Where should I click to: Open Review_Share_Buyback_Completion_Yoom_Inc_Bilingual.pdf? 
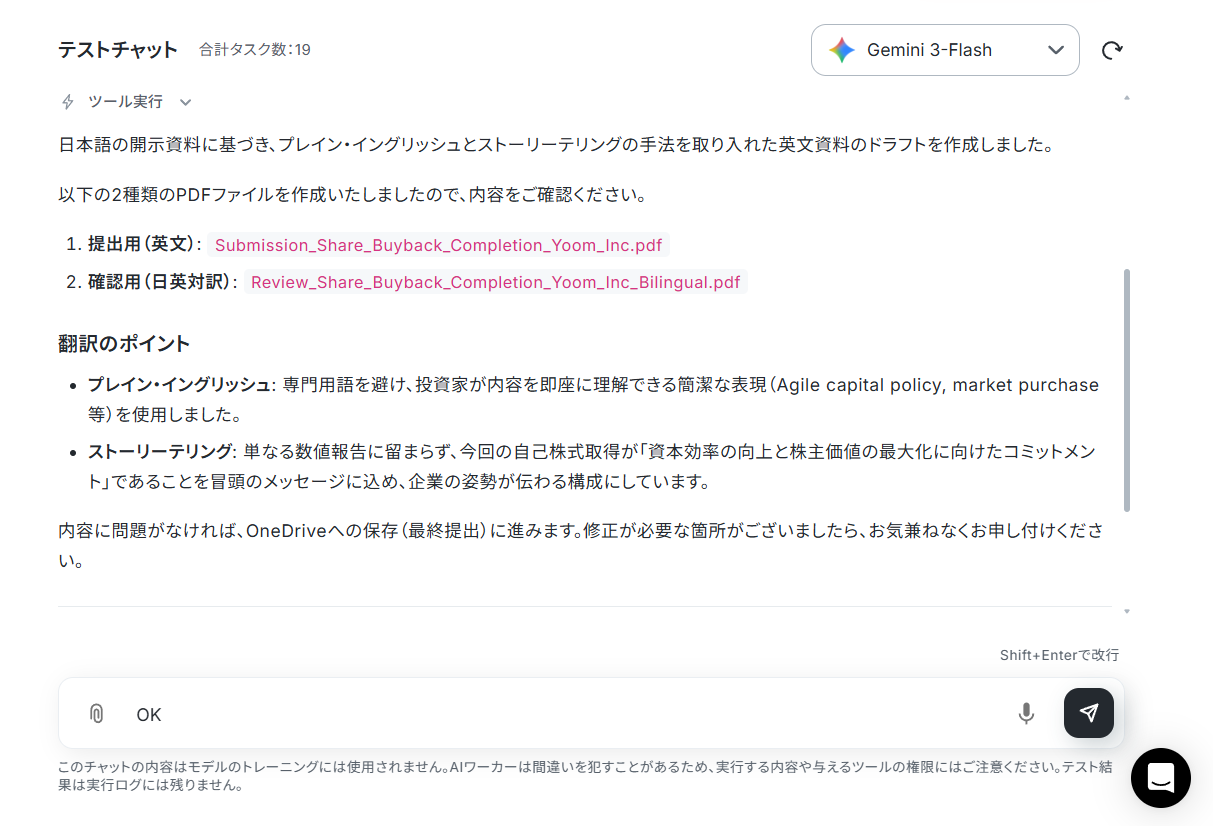click(x=495, y=282)
